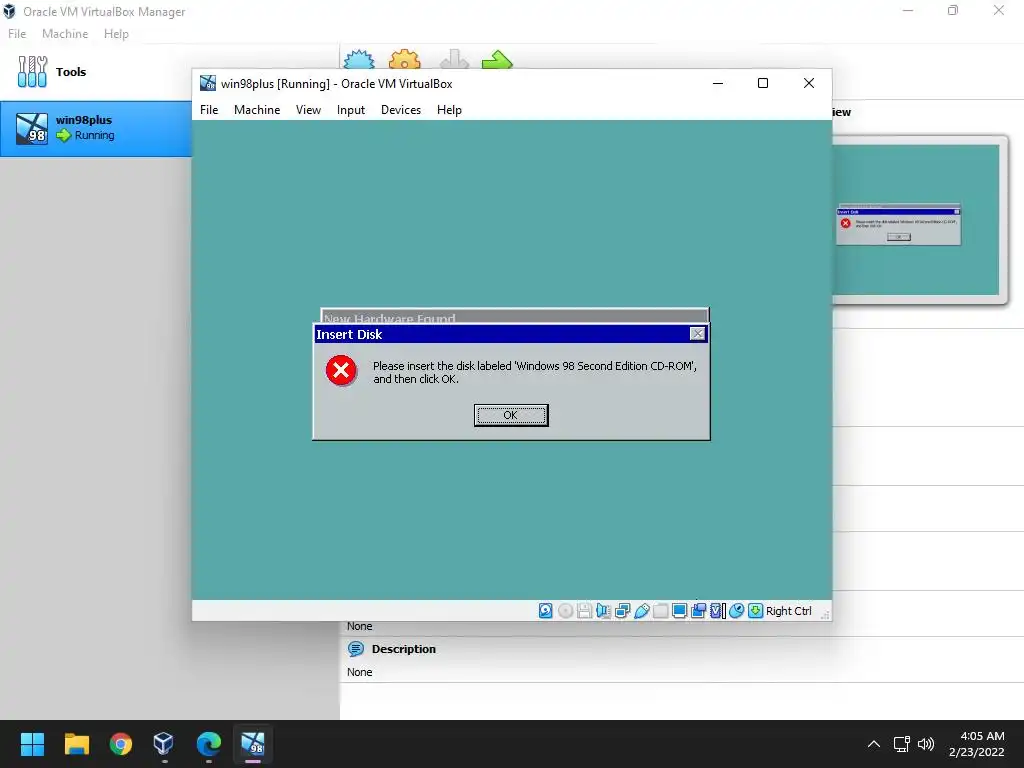Open the View menu in VM window

308,110
